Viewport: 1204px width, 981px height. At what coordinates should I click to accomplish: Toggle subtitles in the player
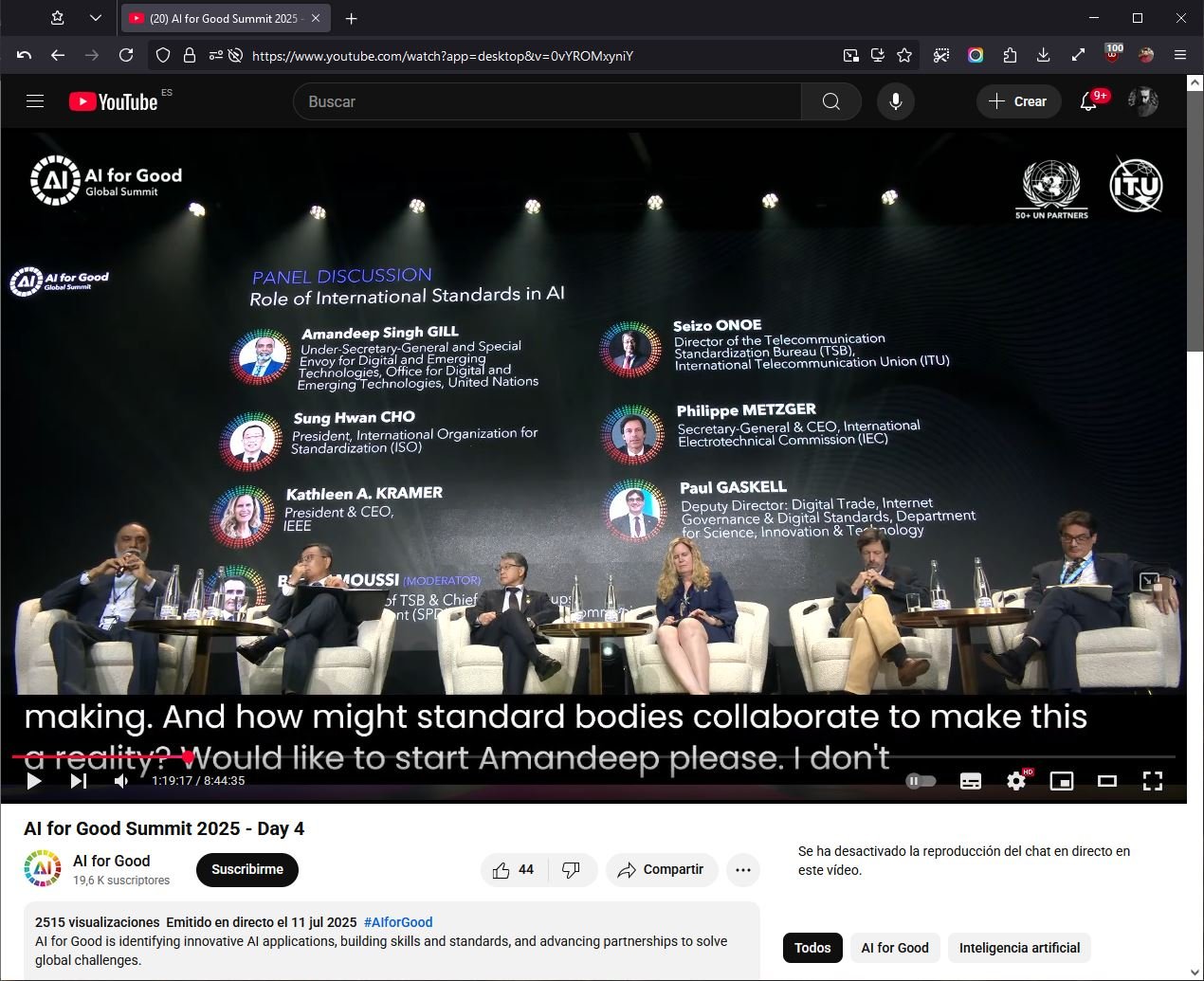971,781
